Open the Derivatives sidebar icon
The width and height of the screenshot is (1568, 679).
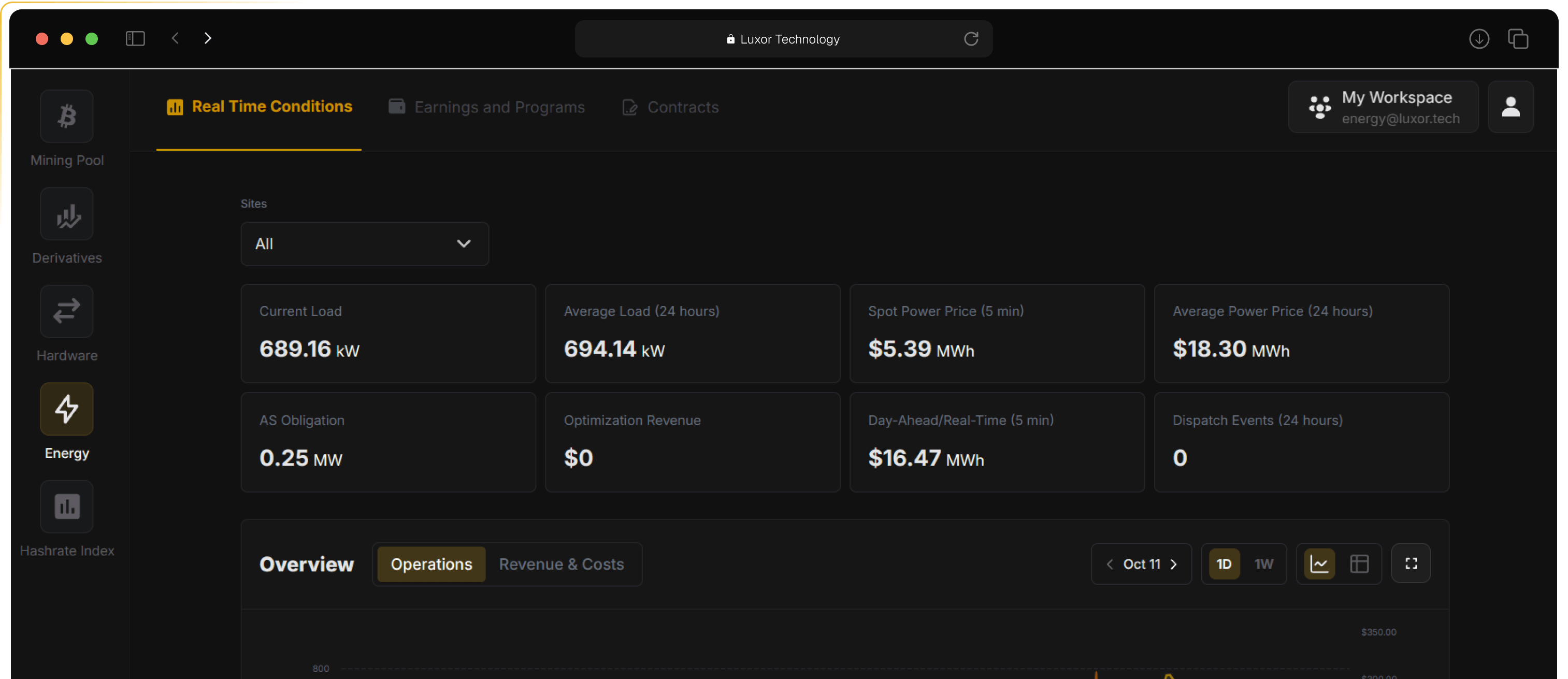[67, 214]
